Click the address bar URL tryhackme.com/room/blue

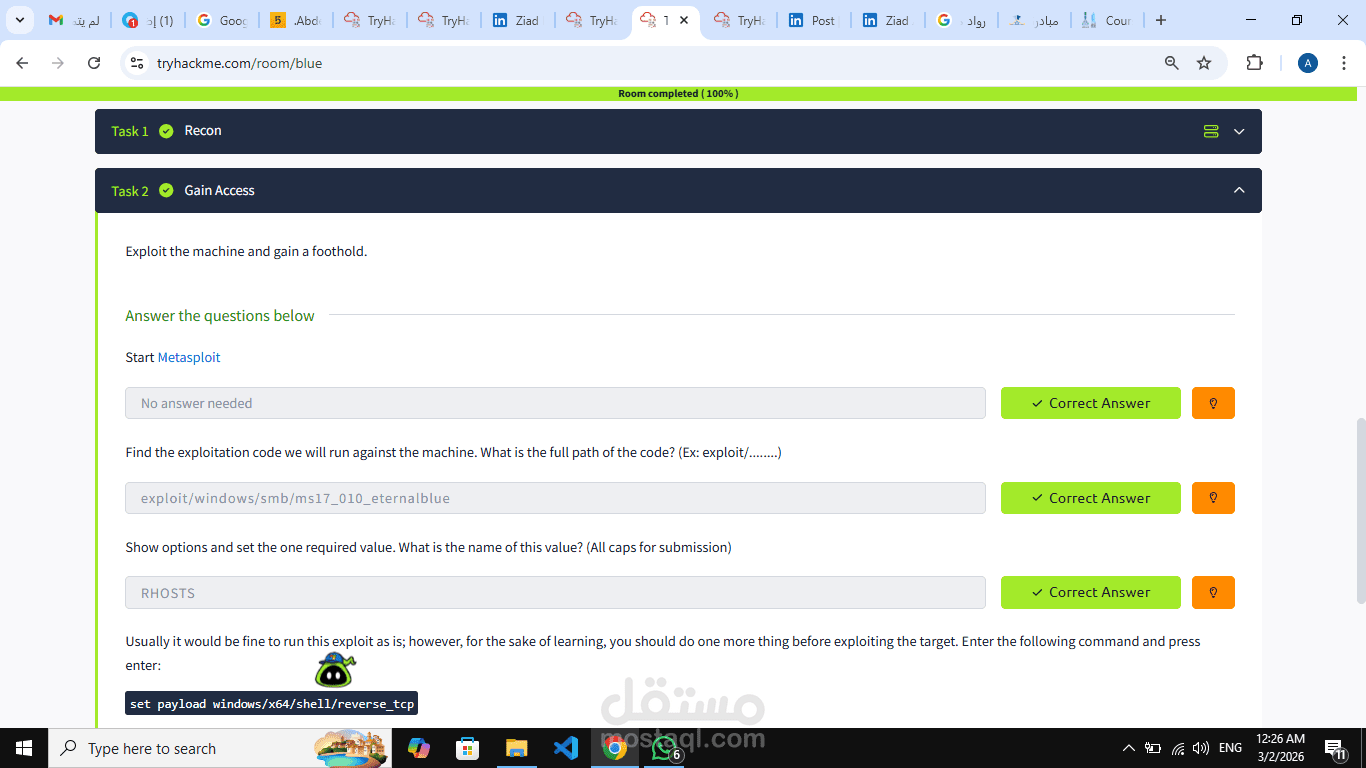(x=239, y=63)
